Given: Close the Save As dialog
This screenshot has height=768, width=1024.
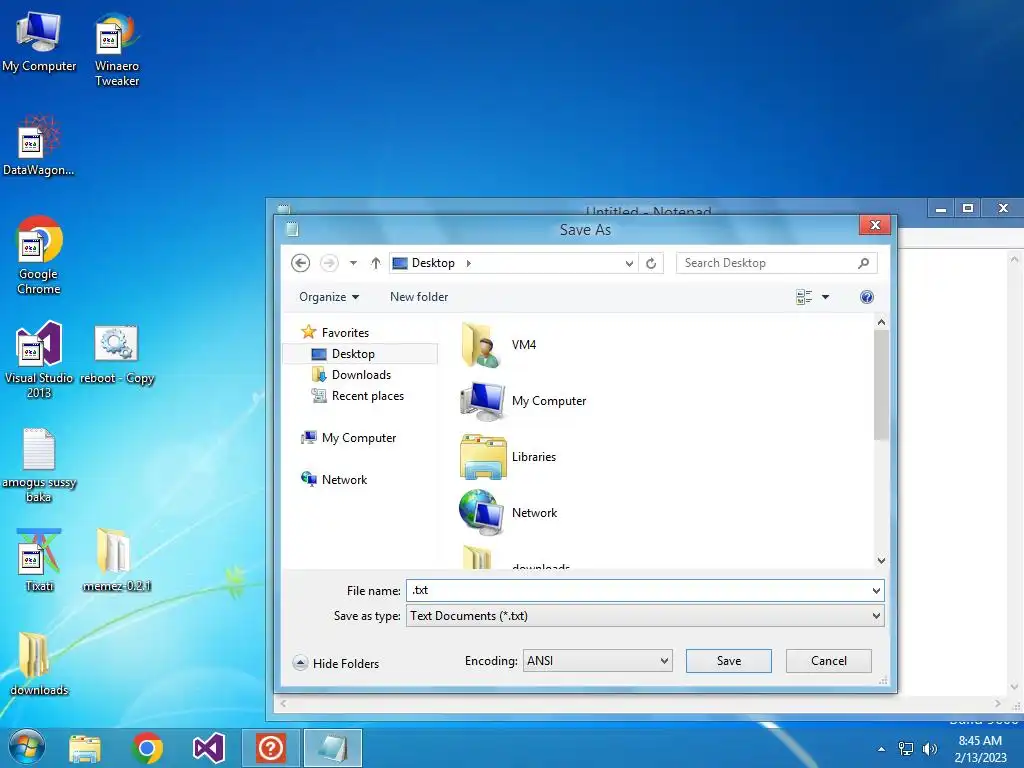Looking at the screenshot, I should pyautogui.click(x=875, y=225).
